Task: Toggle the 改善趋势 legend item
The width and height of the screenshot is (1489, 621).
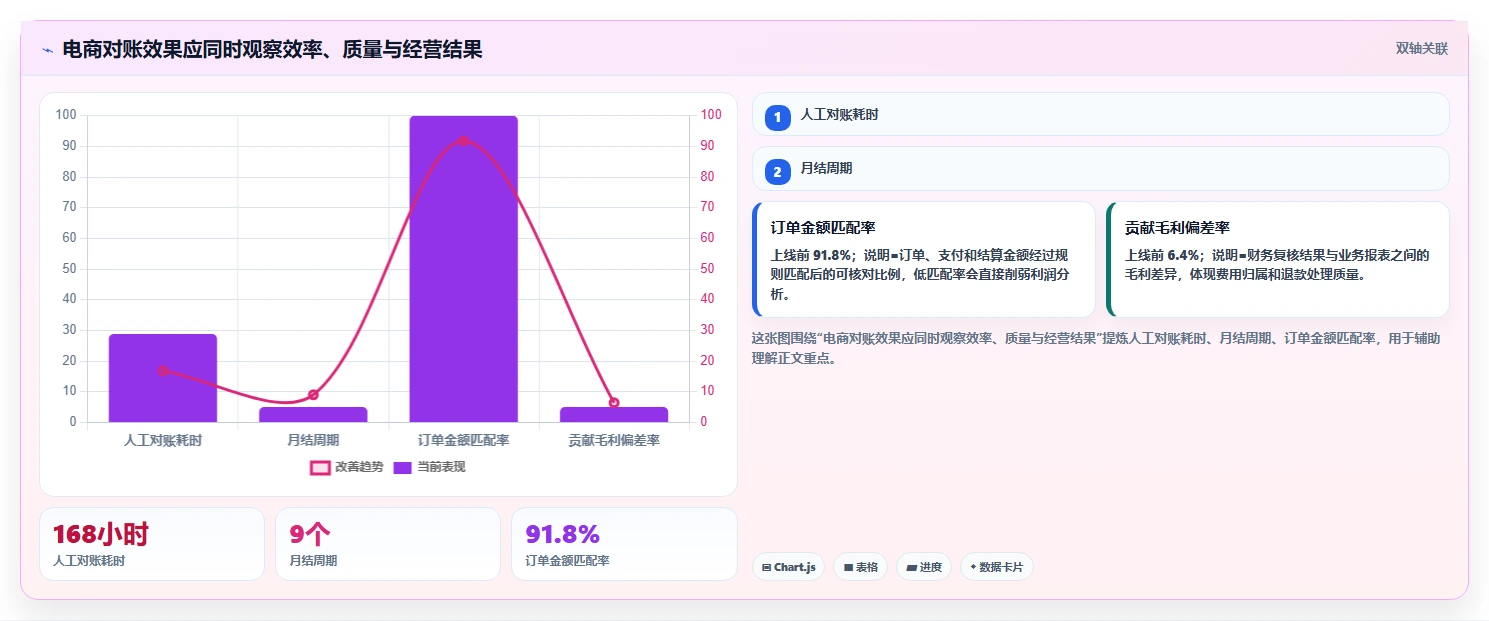Action: click(347, 467)
